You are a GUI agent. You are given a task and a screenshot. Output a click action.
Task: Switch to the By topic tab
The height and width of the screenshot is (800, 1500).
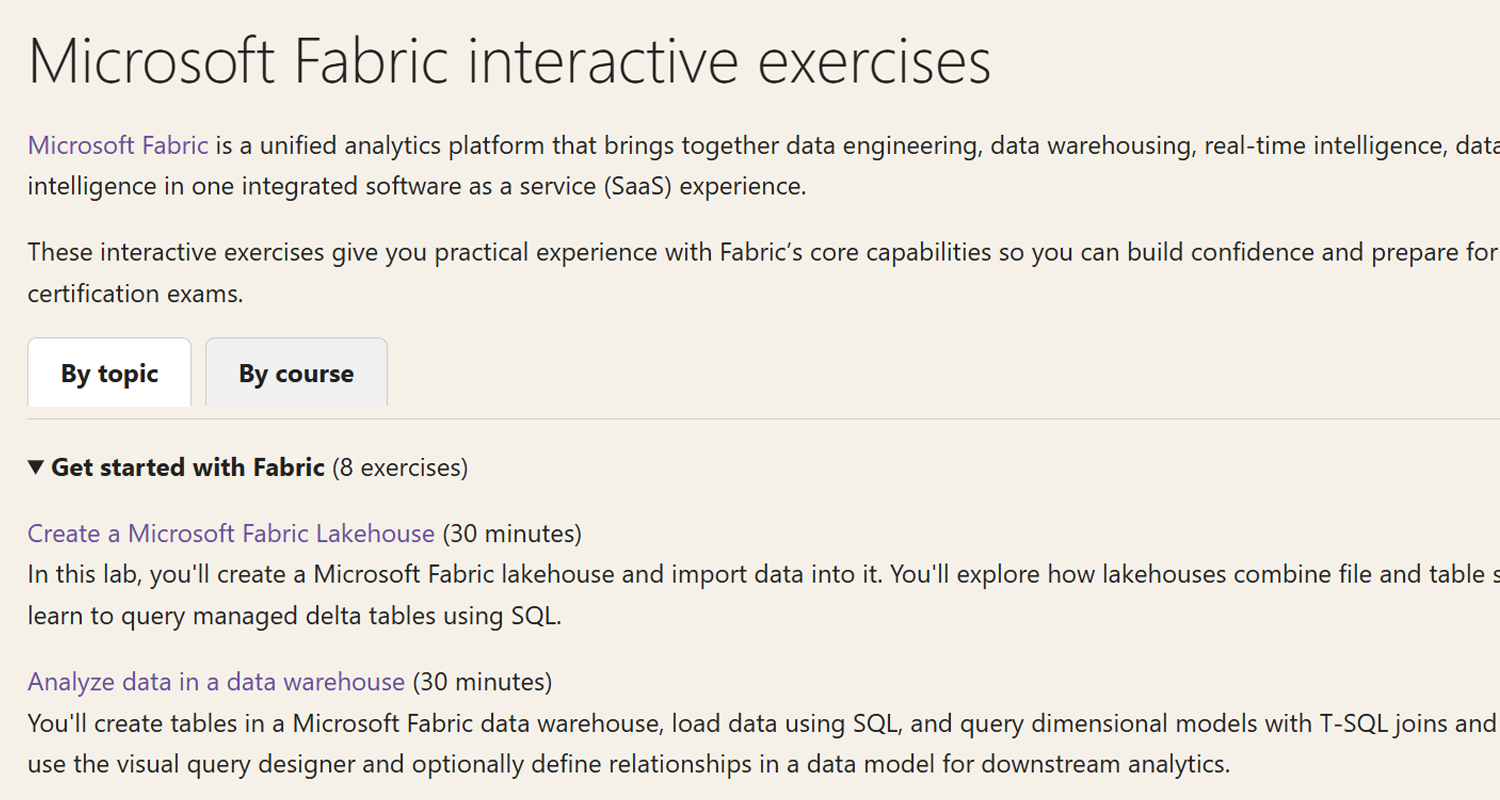[x=109, y=373]
